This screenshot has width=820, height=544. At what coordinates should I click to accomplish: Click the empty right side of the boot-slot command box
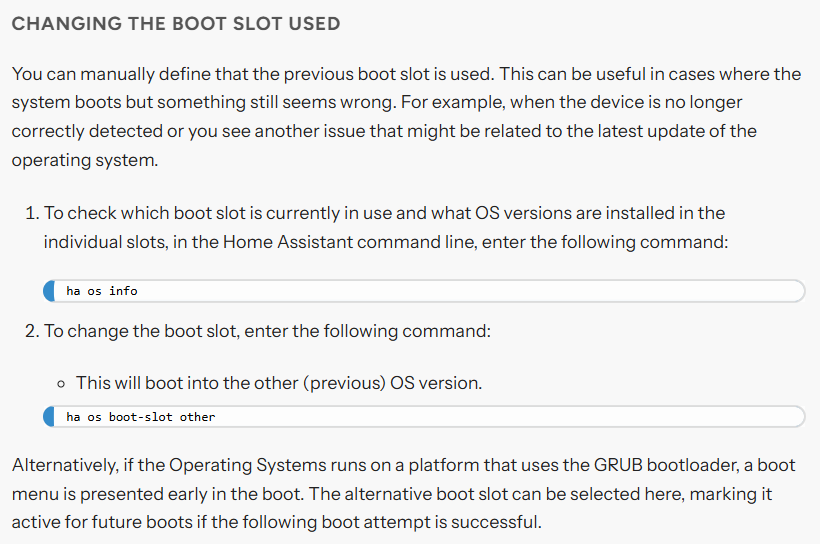[x=523, y=416]
